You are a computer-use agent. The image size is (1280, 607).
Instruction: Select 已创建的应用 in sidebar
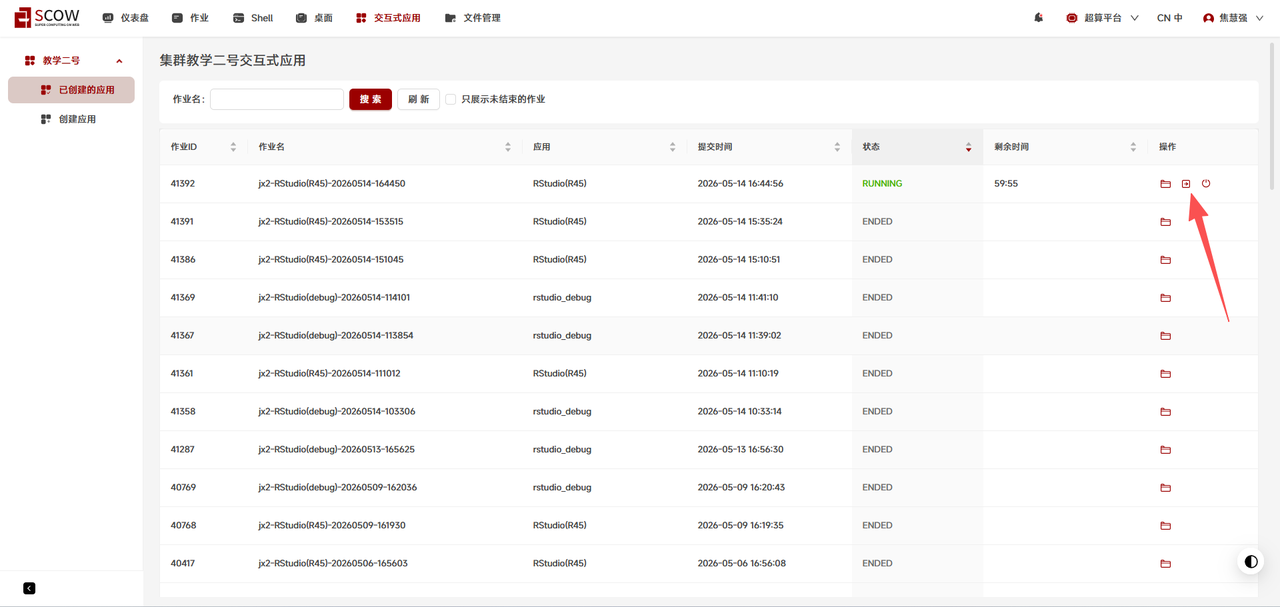[x=71, y=90]
